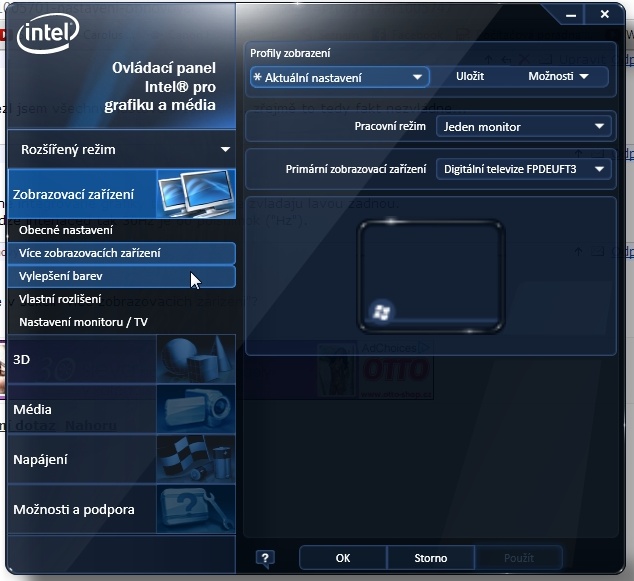Open the Možnosti dropdown menu

(x=558, y=76)
